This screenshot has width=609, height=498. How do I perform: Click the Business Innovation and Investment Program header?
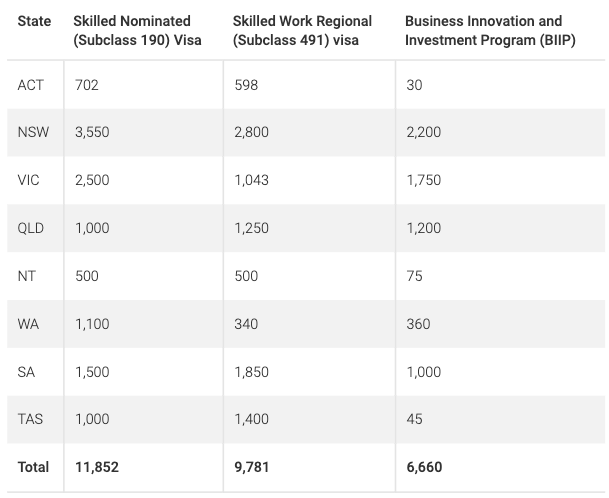tap(490, 30)
